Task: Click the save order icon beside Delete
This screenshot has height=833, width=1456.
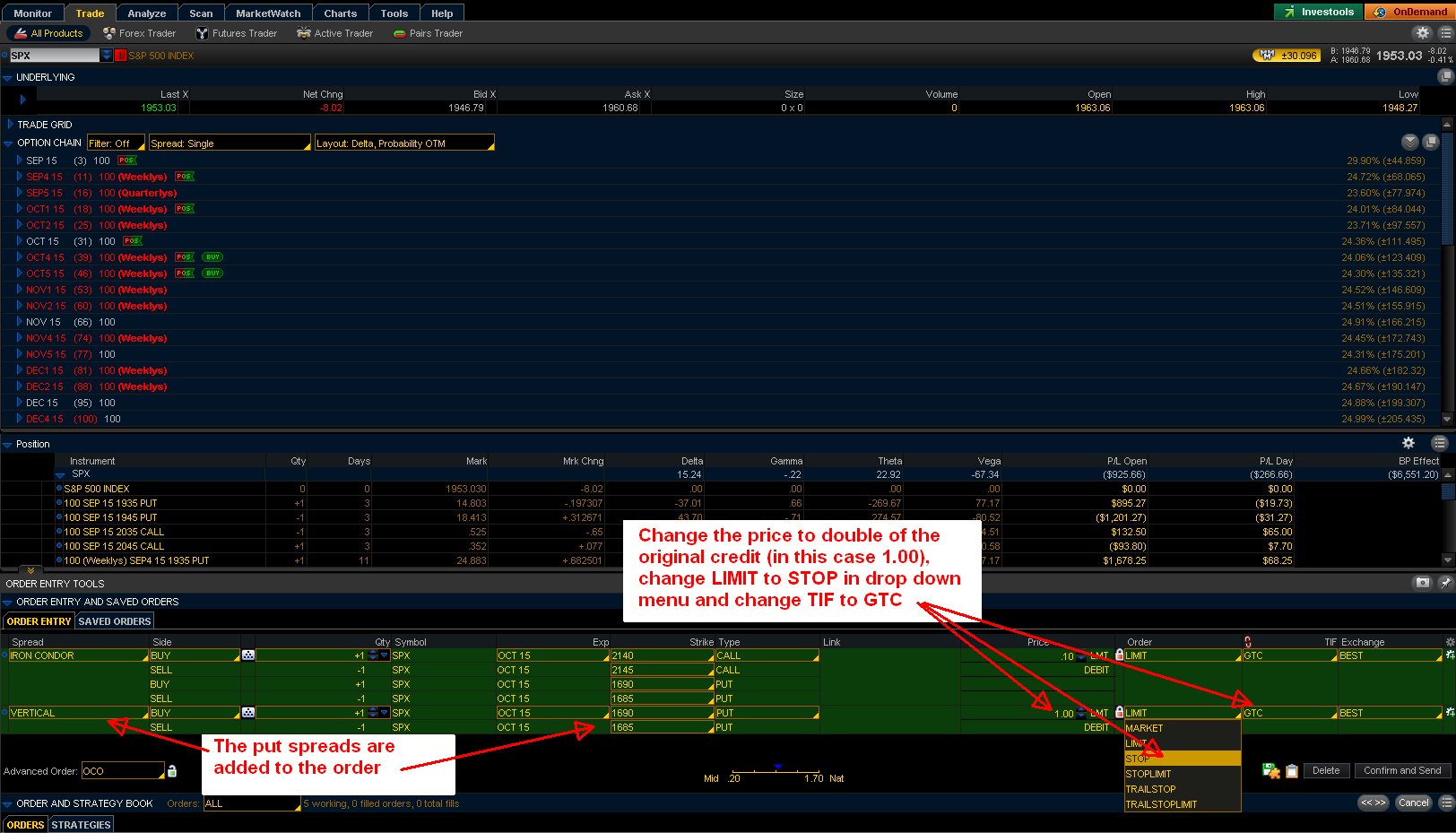Action: 1270,771
